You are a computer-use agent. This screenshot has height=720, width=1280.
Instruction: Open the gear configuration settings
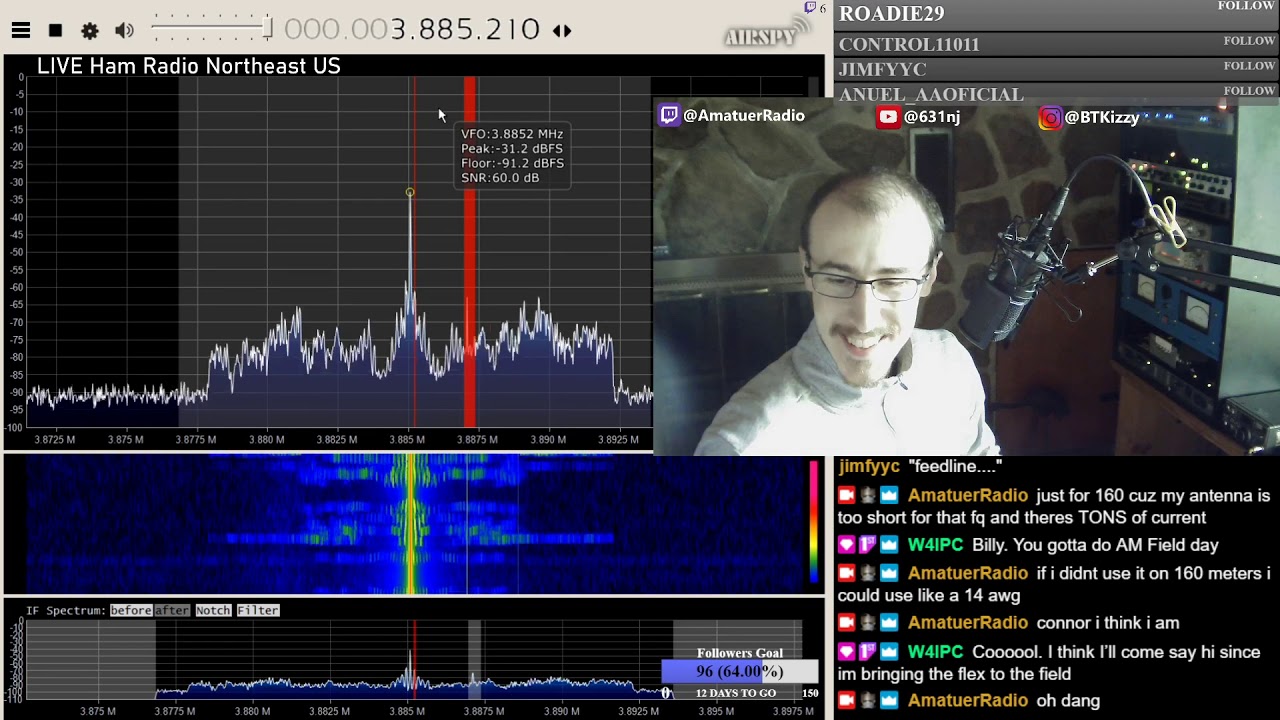[90, 31]
